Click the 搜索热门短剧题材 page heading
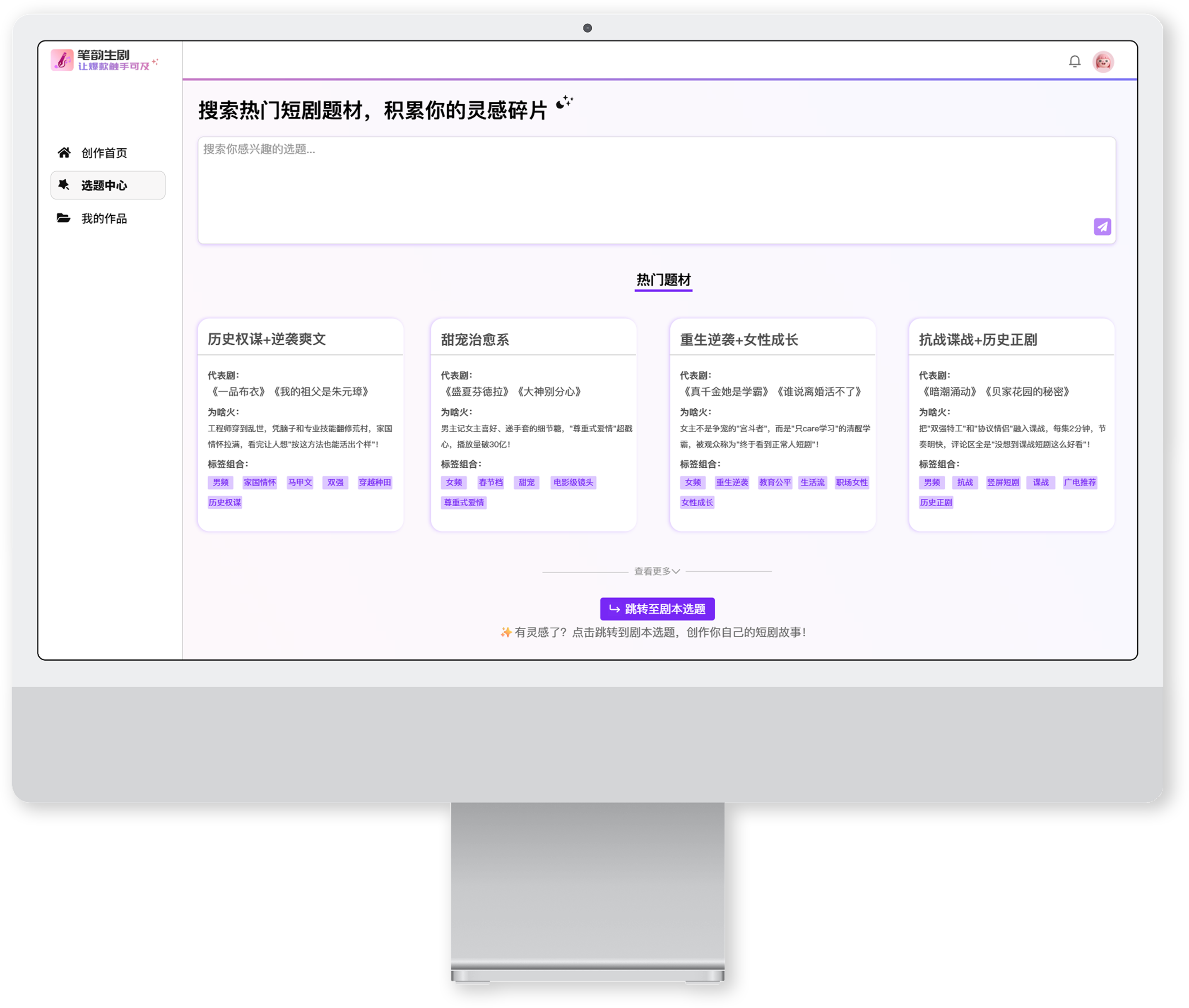Viewport: 1189px width, 1008px height. click(x=372, y=110)
